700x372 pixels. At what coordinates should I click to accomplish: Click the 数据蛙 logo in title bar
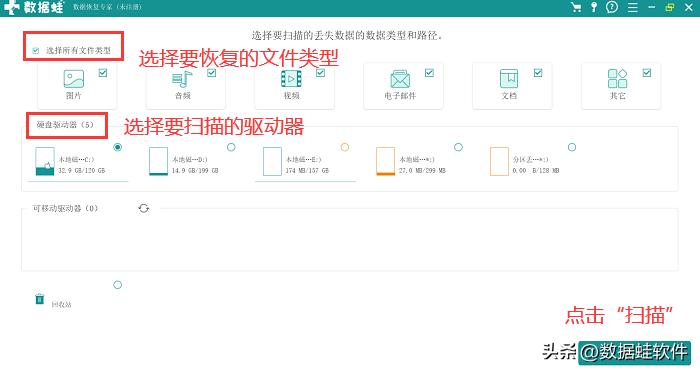pos(33,7)
